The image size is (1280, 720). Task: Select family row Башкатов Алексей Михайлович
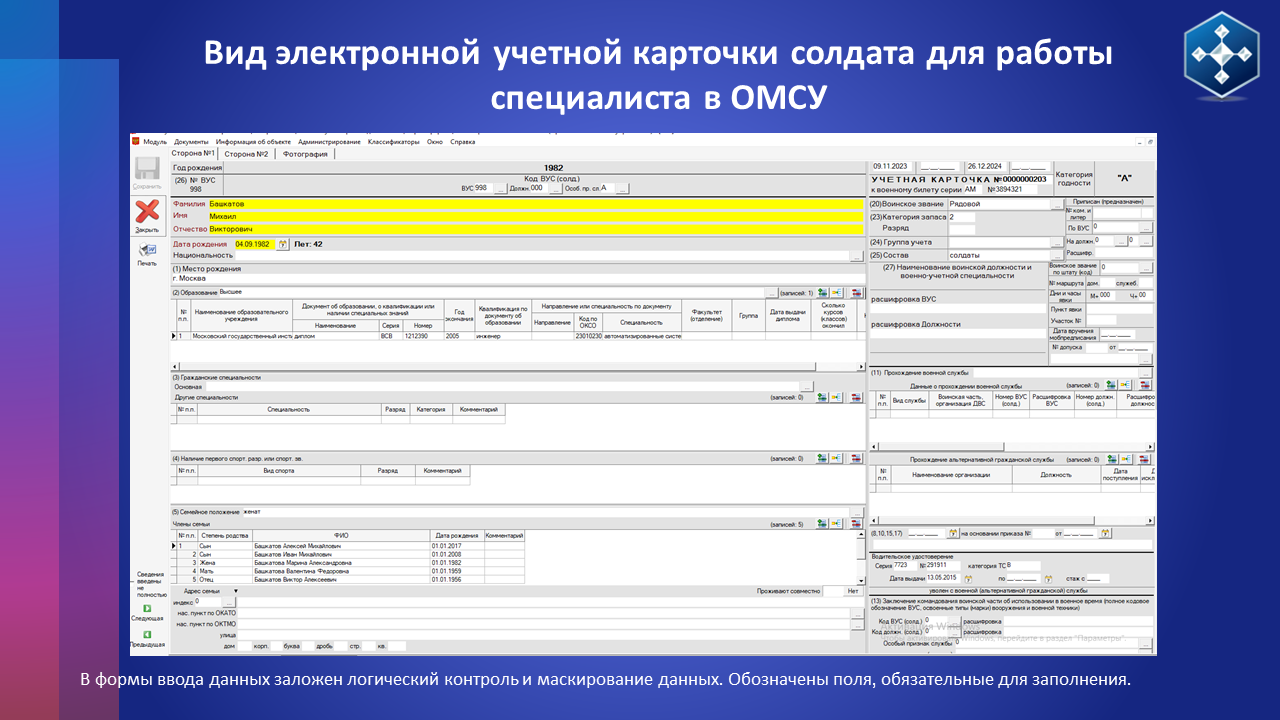(348, 547)
